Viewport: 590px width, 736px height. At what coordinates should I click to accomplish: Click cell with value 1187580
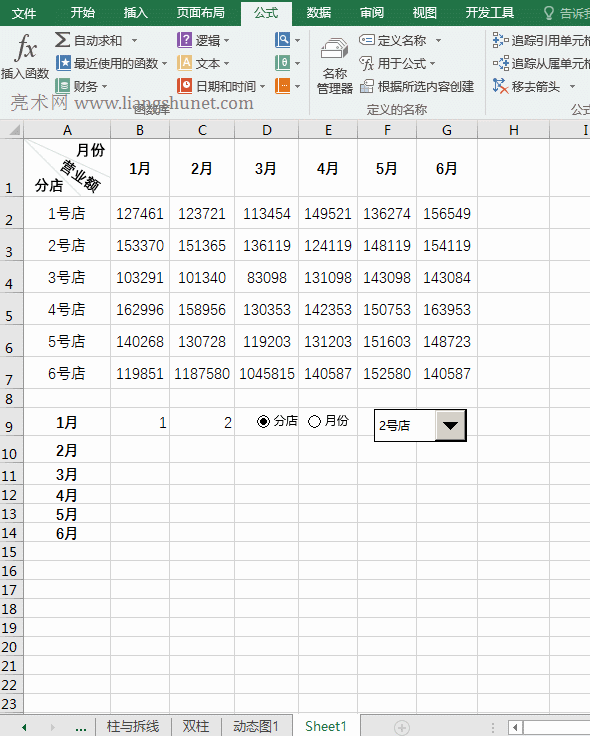pos(202,374)
